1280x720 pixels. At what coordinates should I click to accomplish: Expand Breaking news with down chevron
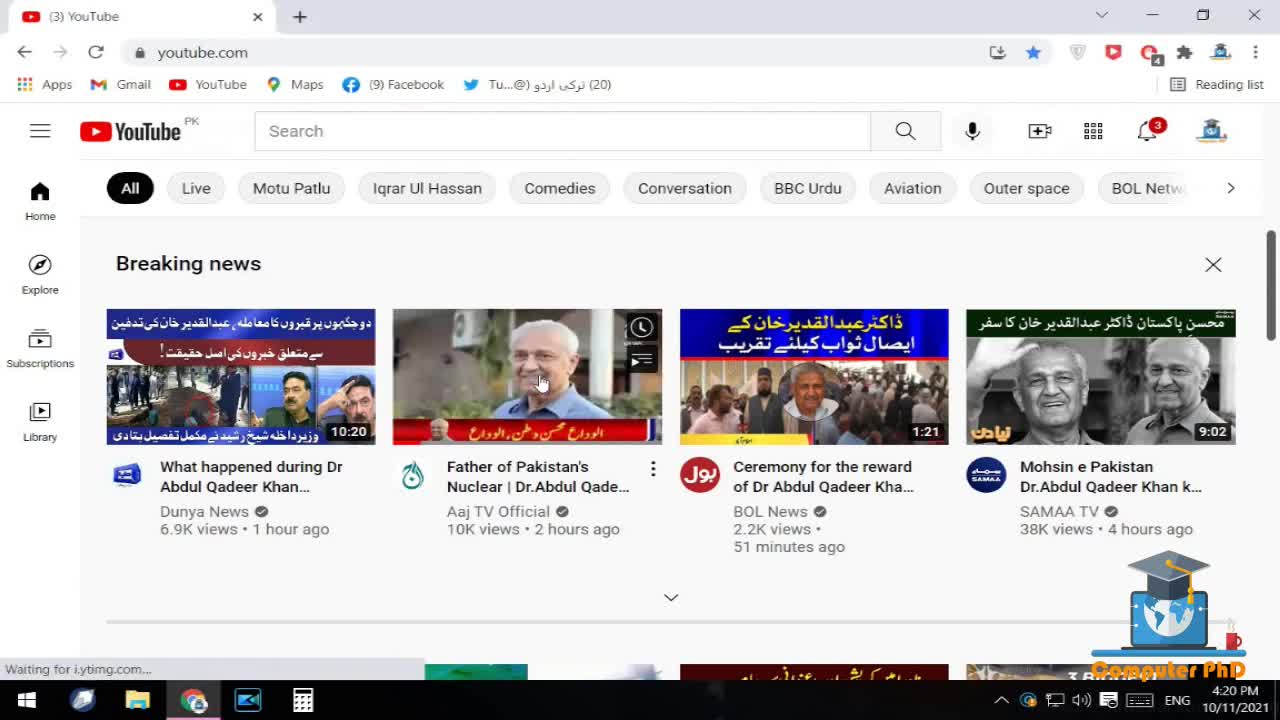[x=671, y=597]
